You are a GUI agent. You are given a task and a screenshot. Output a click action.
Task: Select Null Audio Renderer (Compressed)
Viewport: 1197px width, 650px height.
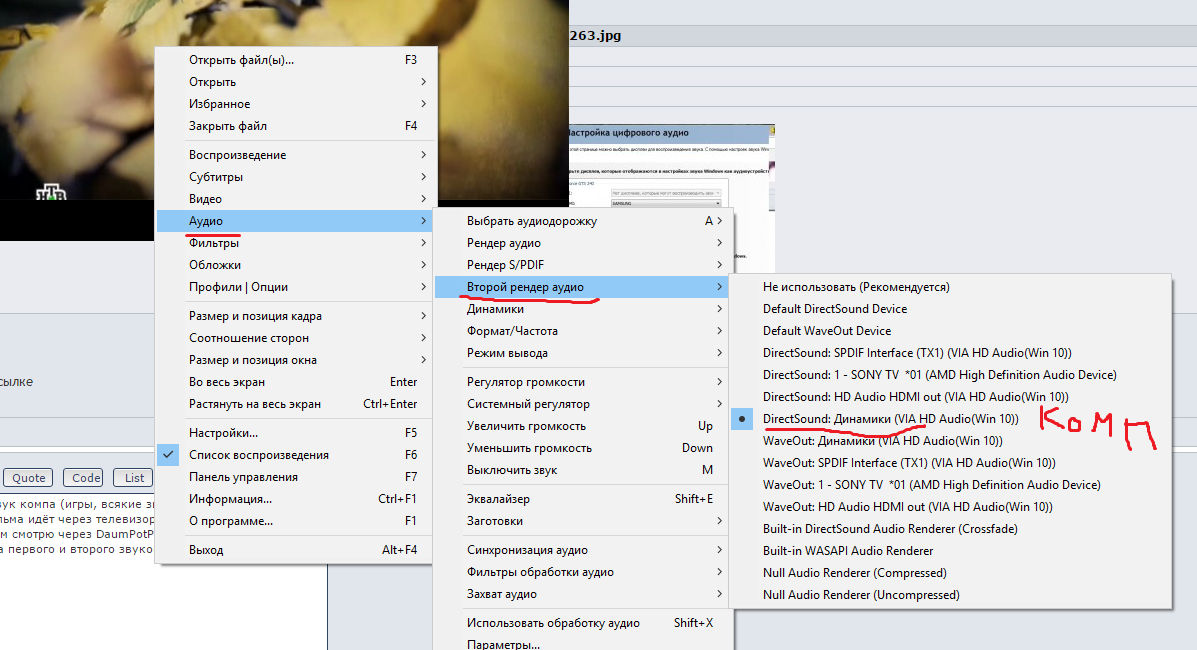pos(950,574)
